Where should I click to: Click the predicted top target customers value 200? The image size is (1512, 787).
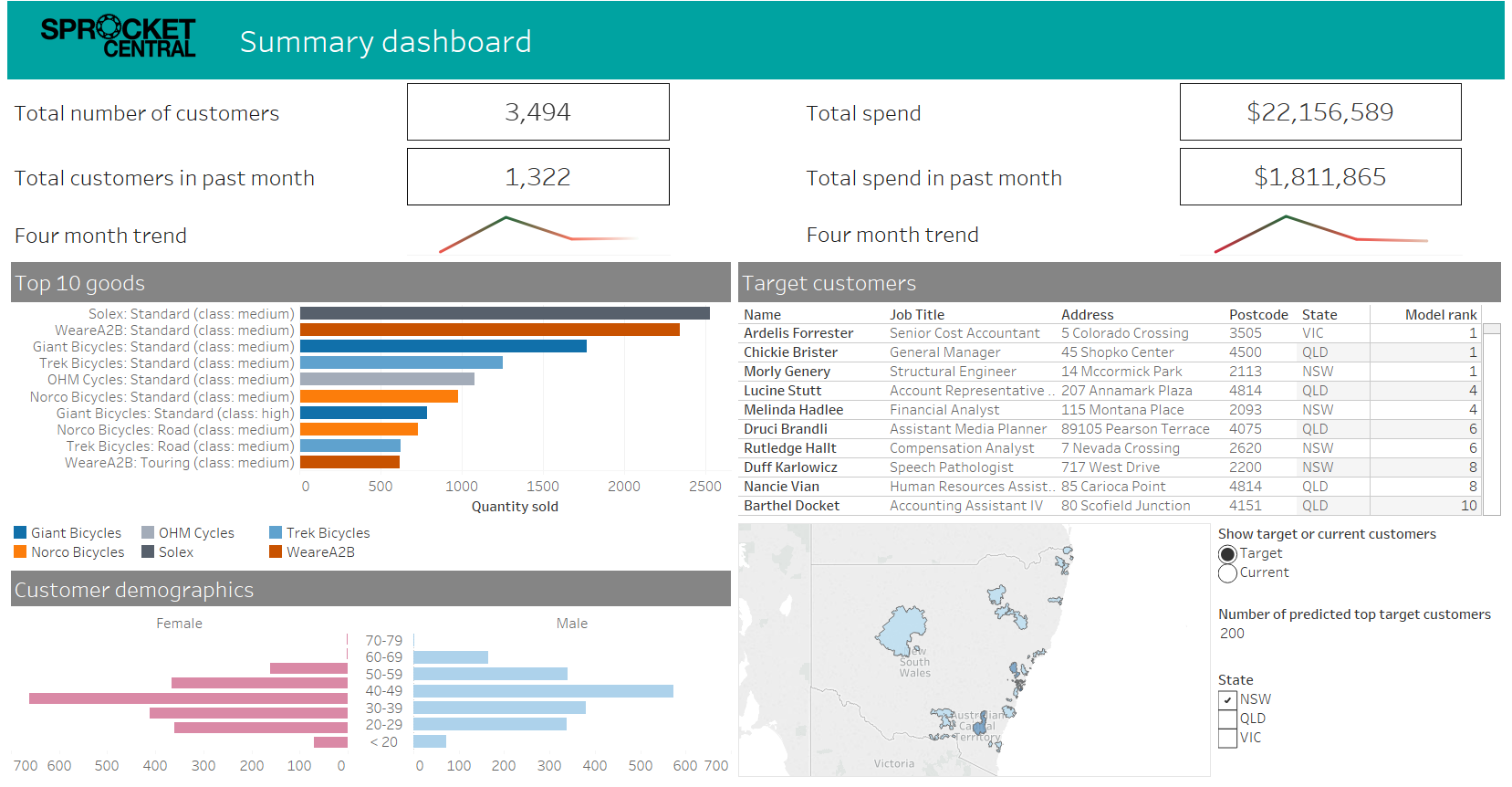(1232, 634)
